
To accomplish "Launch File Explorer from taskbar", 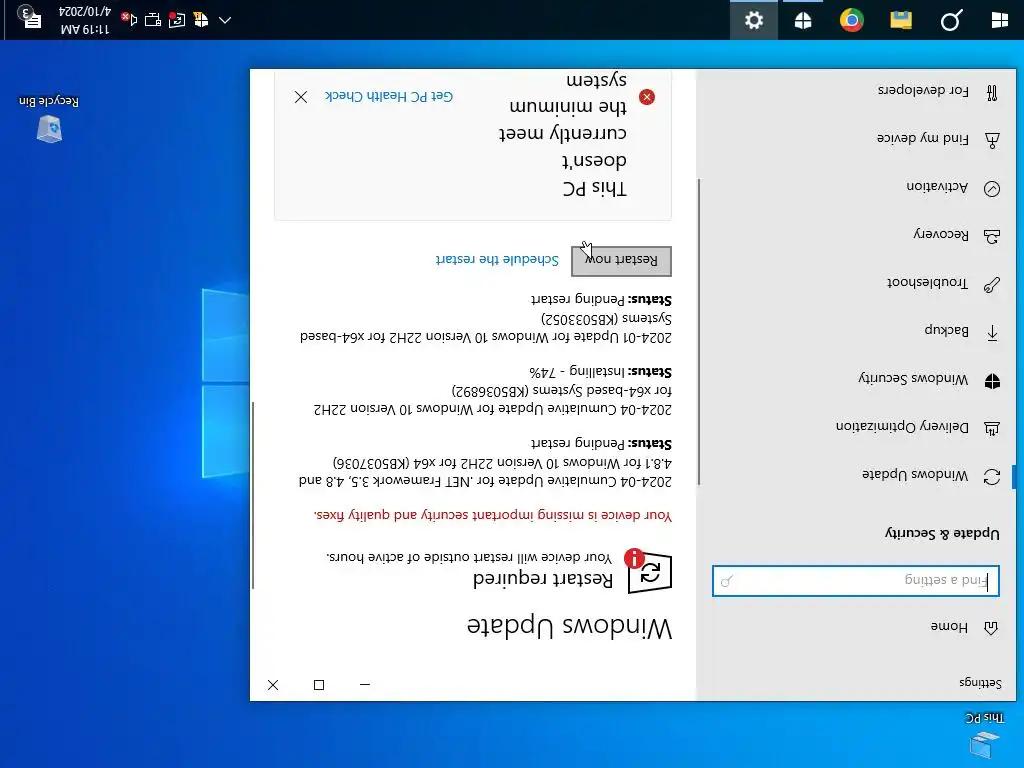I will click(x=901, y=20).
